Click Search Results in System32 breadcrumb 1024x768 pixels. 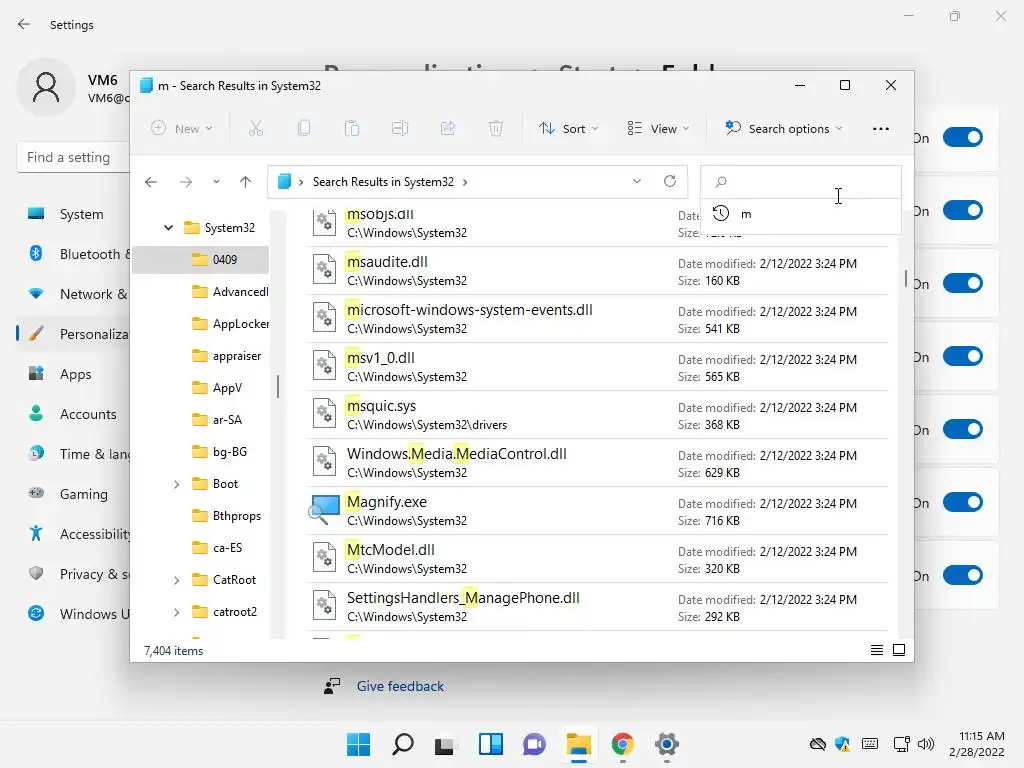383,182
